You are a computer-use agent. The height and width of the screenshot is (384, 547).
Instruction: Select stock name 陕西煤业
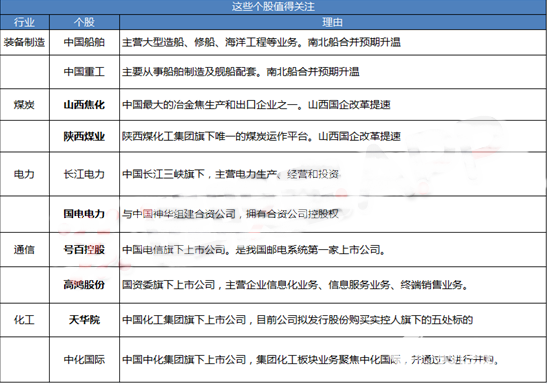tap(84, 136)
